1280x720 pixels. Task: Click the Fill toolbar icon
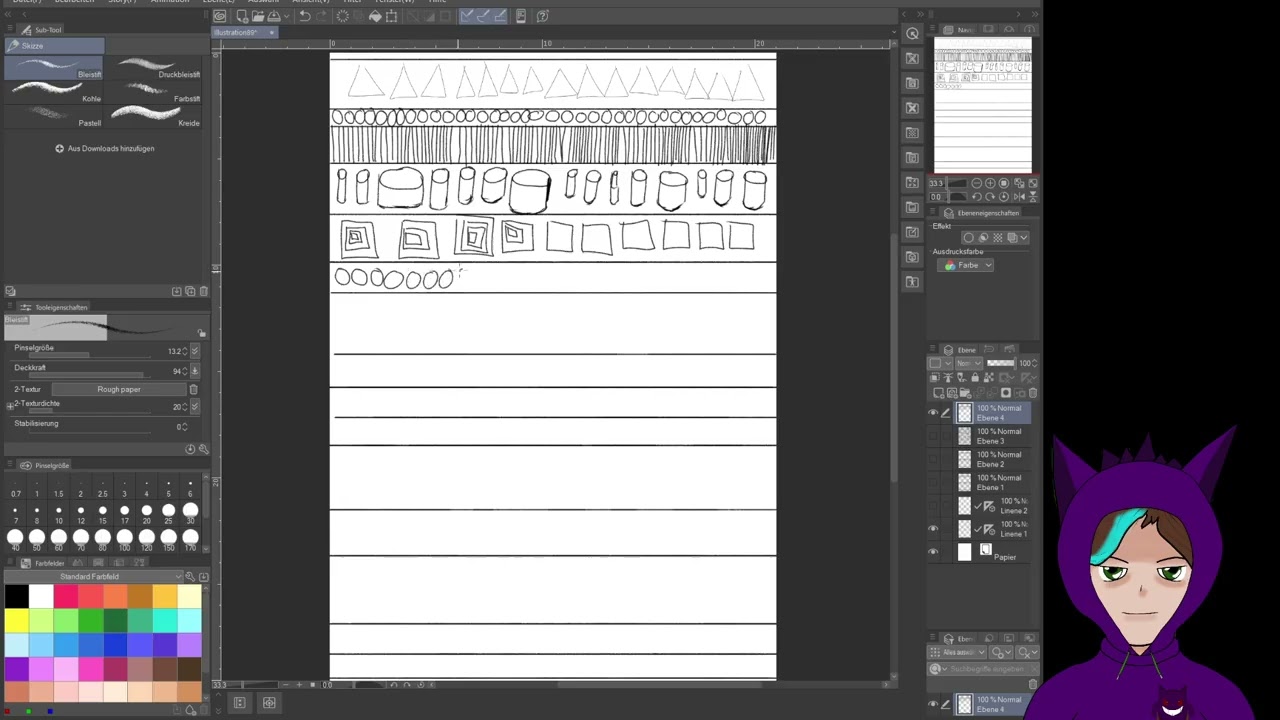(375, 16)
